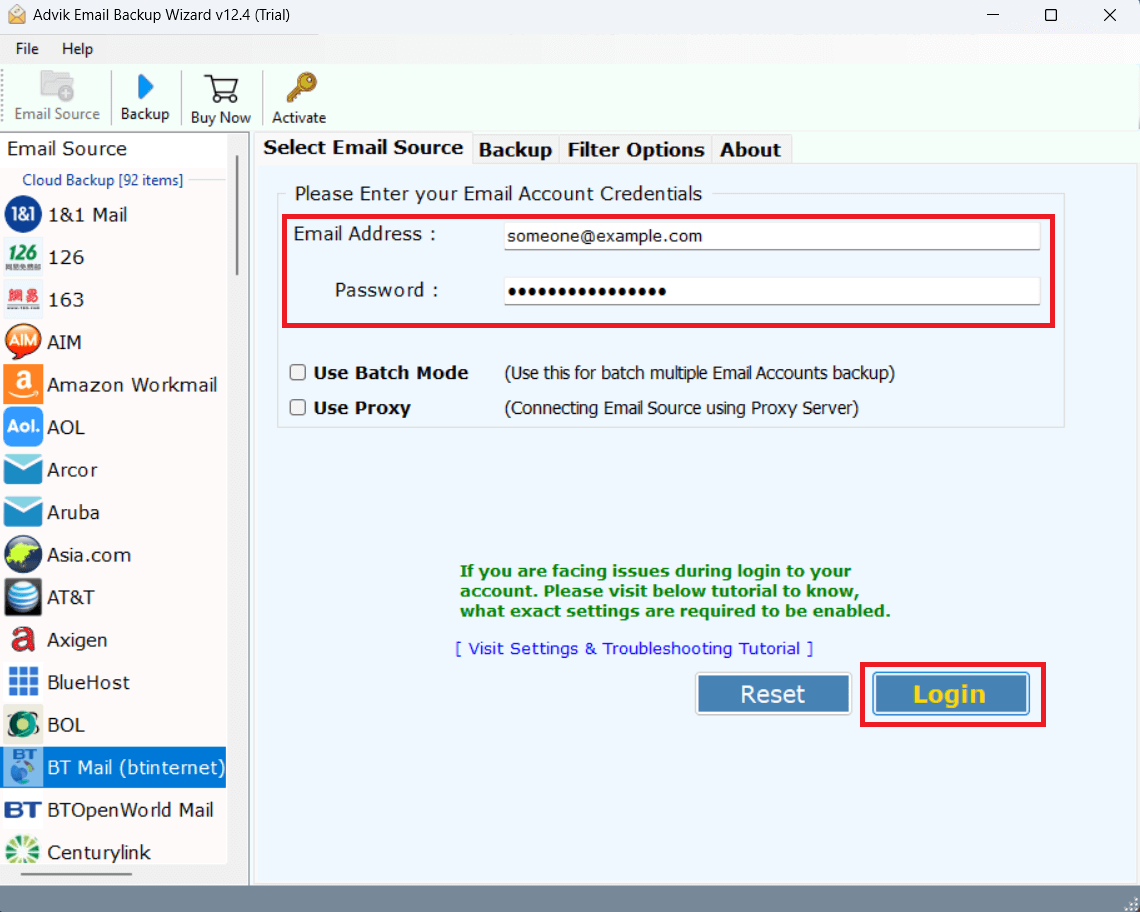Select the Asia.com list label
Image resolution: width=1140 pixels, height=912 pixels.
[x=89, y=555]
